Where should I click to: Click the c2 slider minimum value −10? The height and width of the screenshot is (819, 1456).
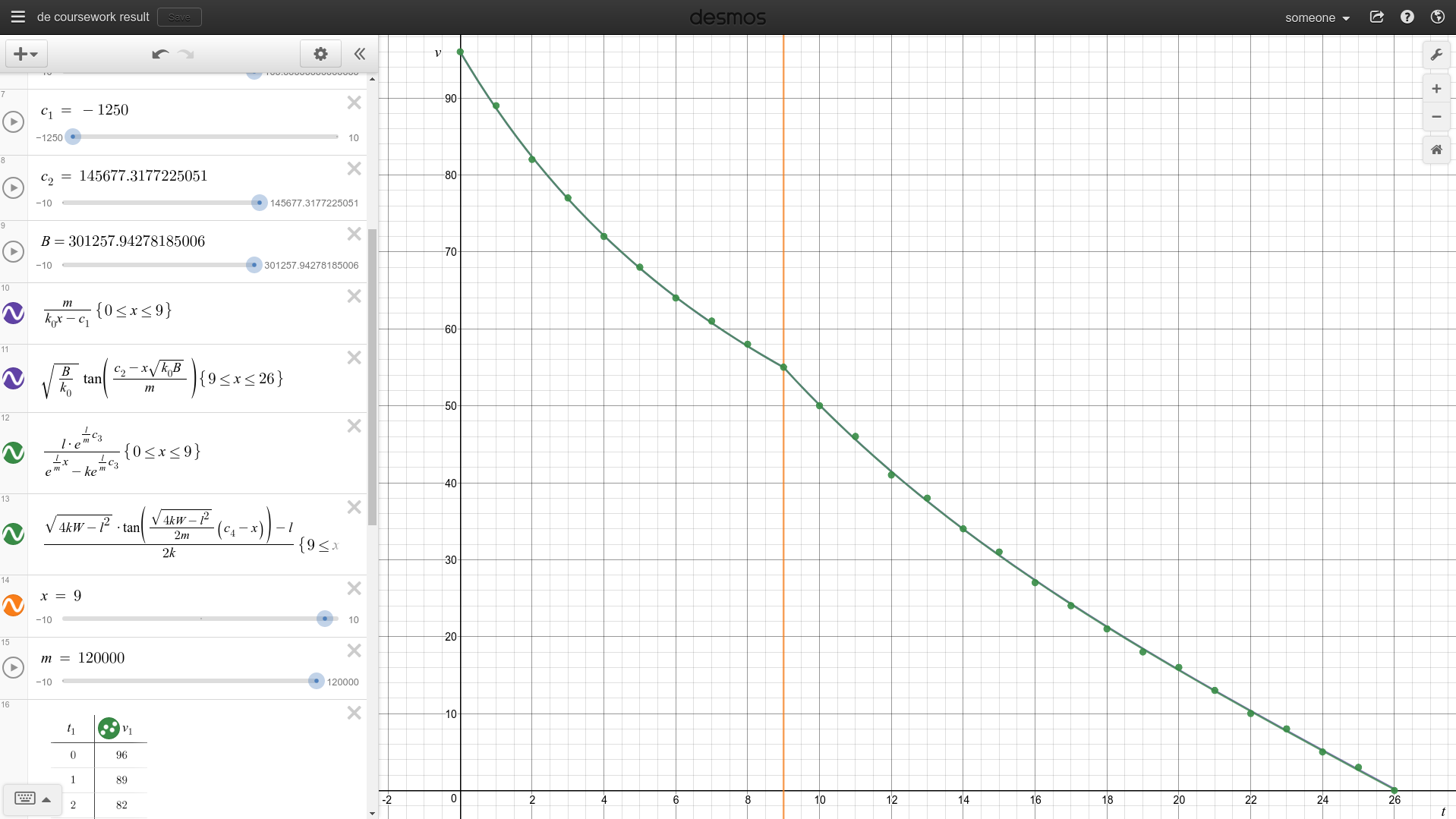(x=45, y=203)
